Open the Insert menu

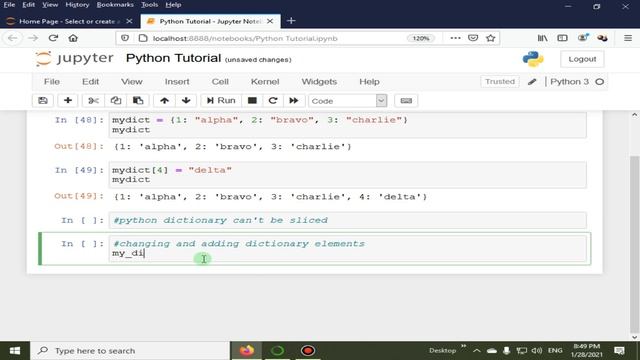coord(177,82)
